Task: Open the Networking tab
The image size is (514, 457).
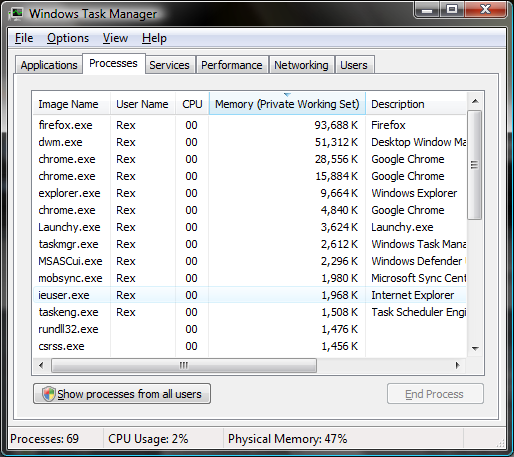Action: pyautogui.click(x=301, y=65)
